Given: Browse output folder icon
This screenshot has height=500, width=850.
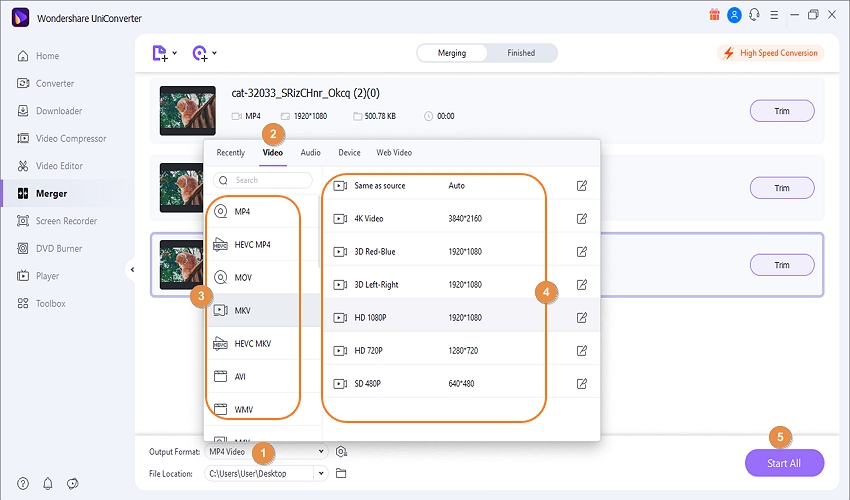Looking at the screenshot, I should coord(341,473).
